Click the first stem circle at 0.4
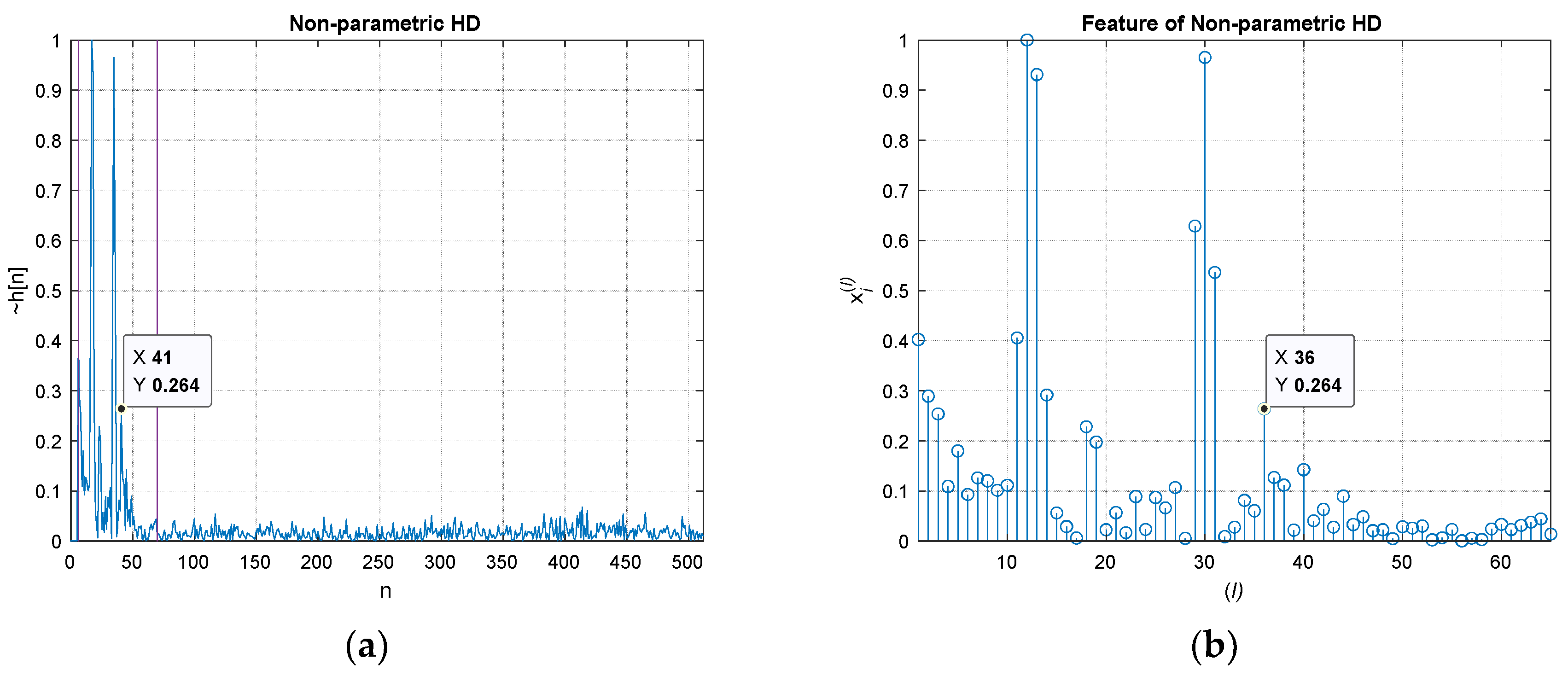This screenshot has height=676, width=1568. pyautogui.click(x=919, y=339)
